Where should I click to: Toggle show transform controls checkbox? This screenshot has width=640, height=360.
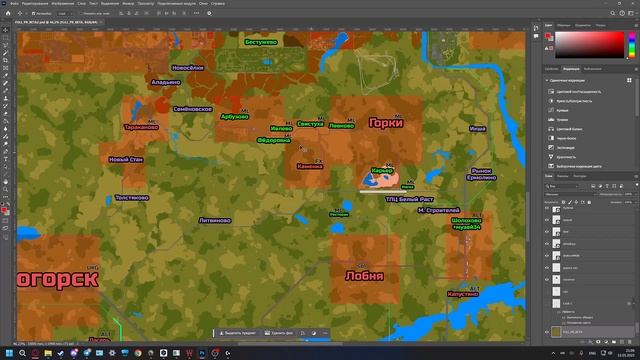81,13
